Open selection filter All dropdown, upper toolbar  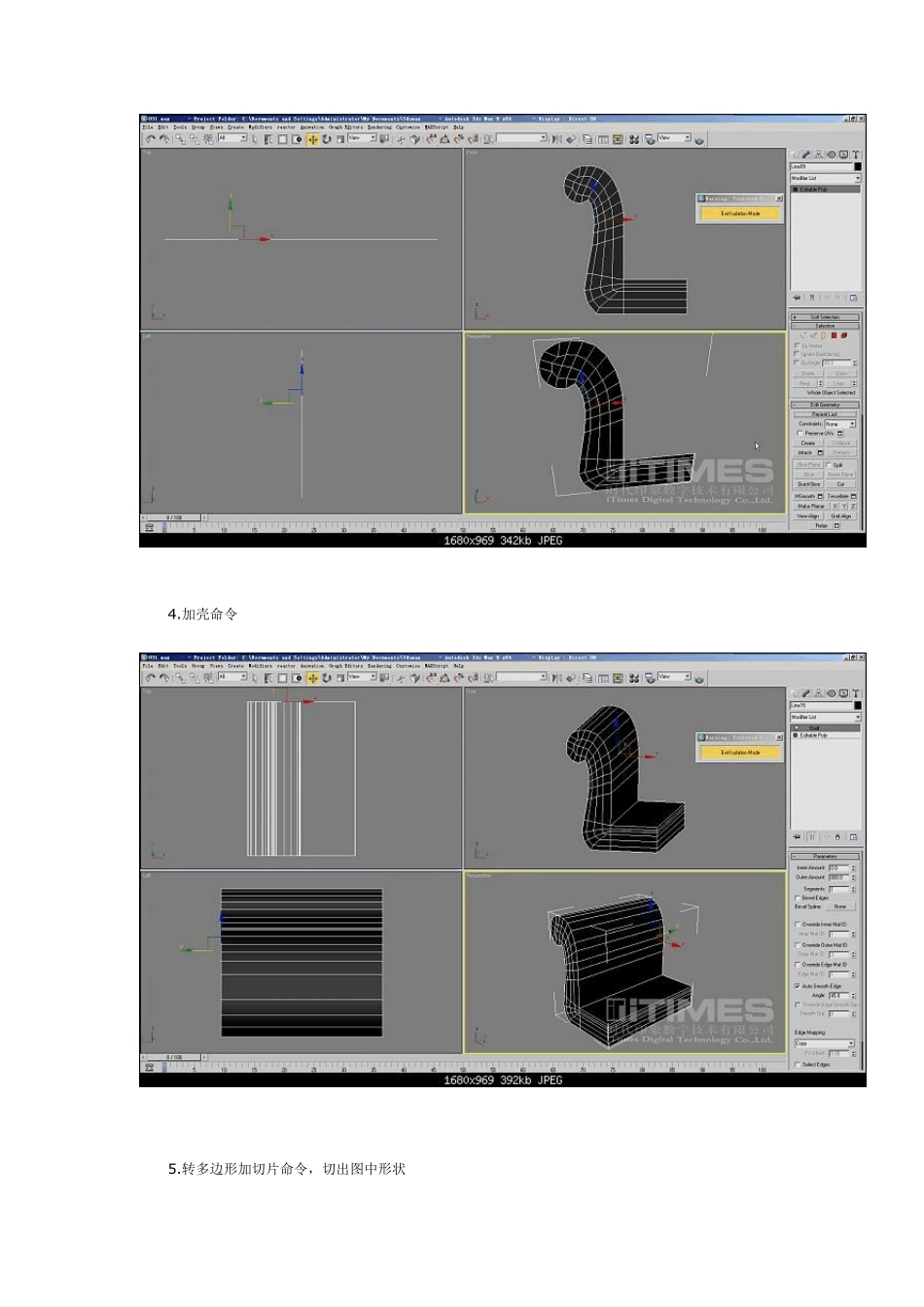[232, 138]
